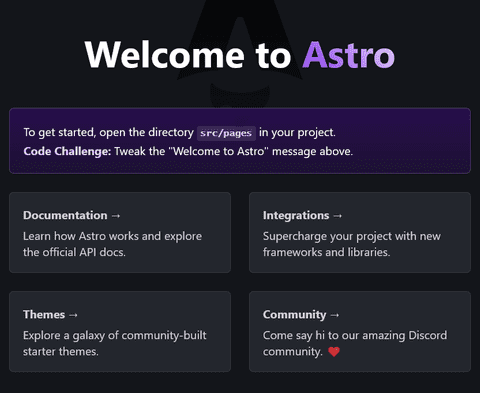Screen dimensions: 480x393
Task: Open the Community card link
Action: [360, 332]
